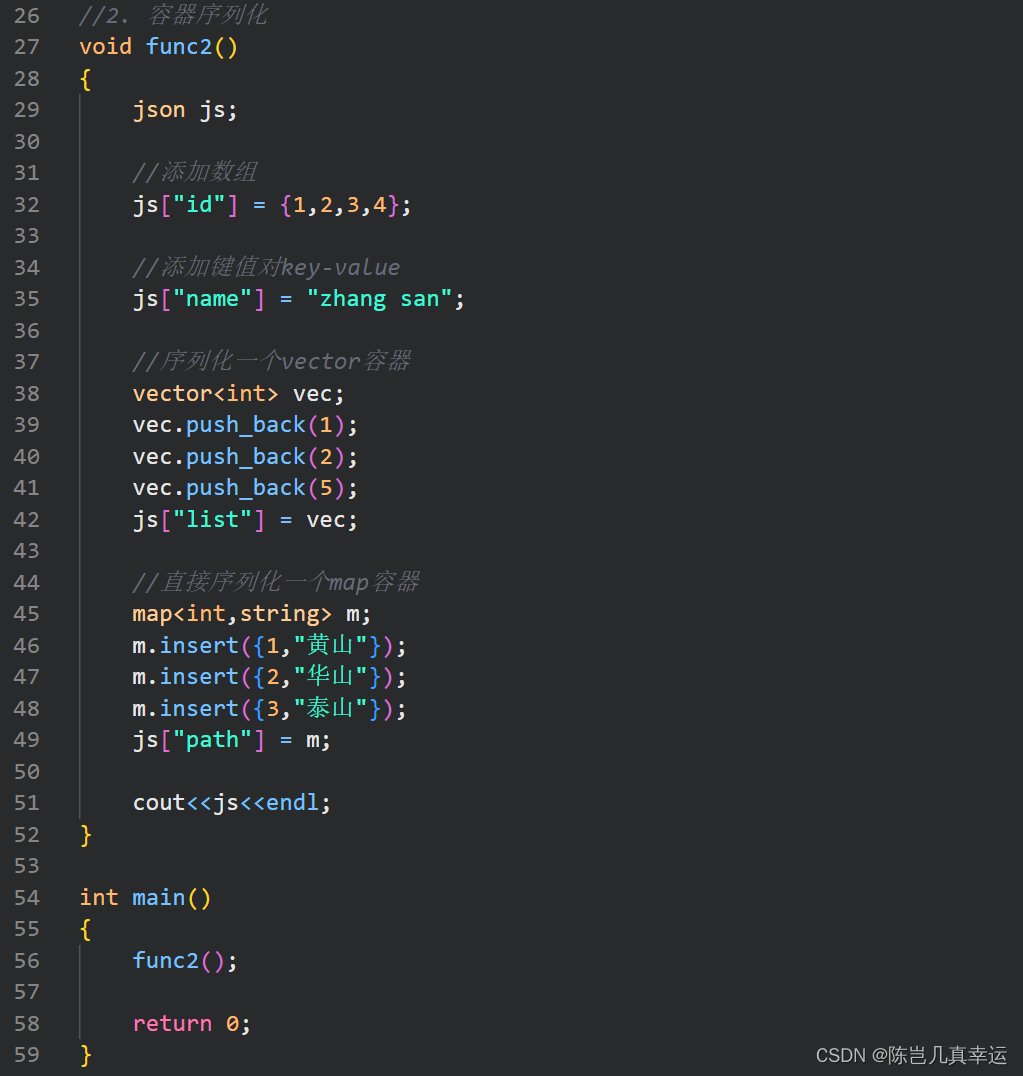1023x1076 pixels.
Task: Click the comment '//添加键值对key-value'
Action: pos(266,266)
